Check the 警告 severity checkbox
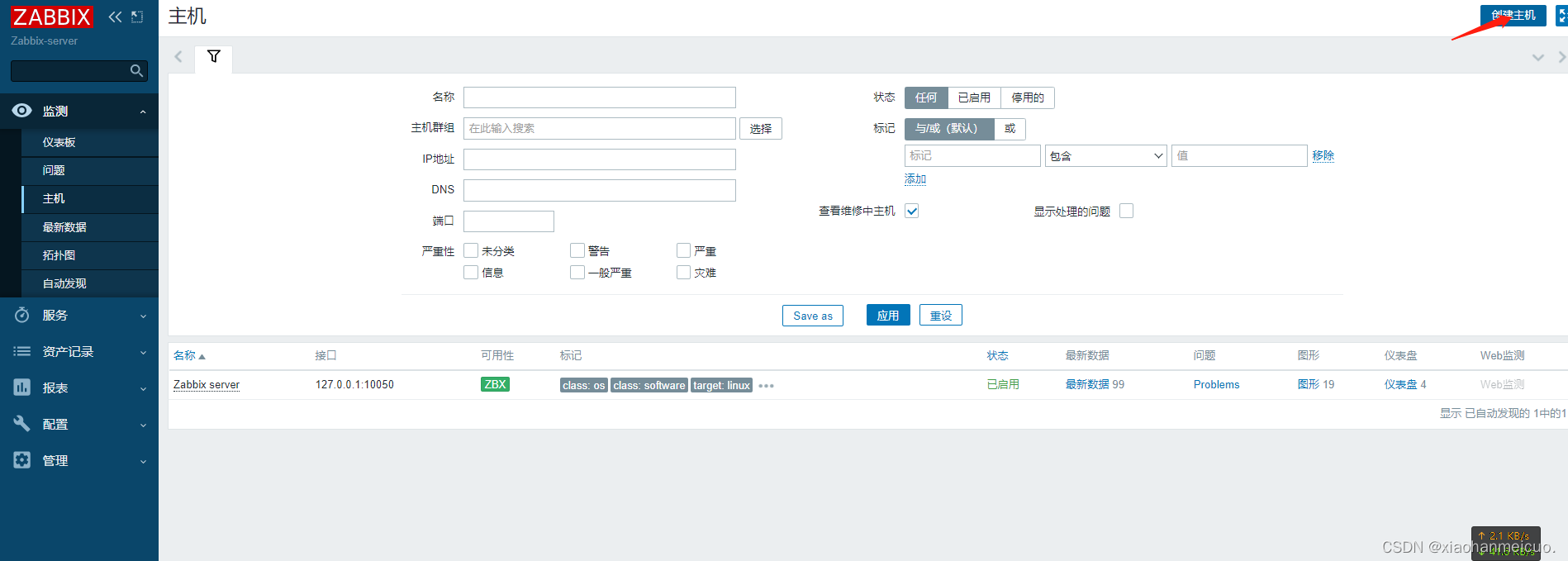The height and width of the screenshot is (561, 1568). (x=577, y=250)
